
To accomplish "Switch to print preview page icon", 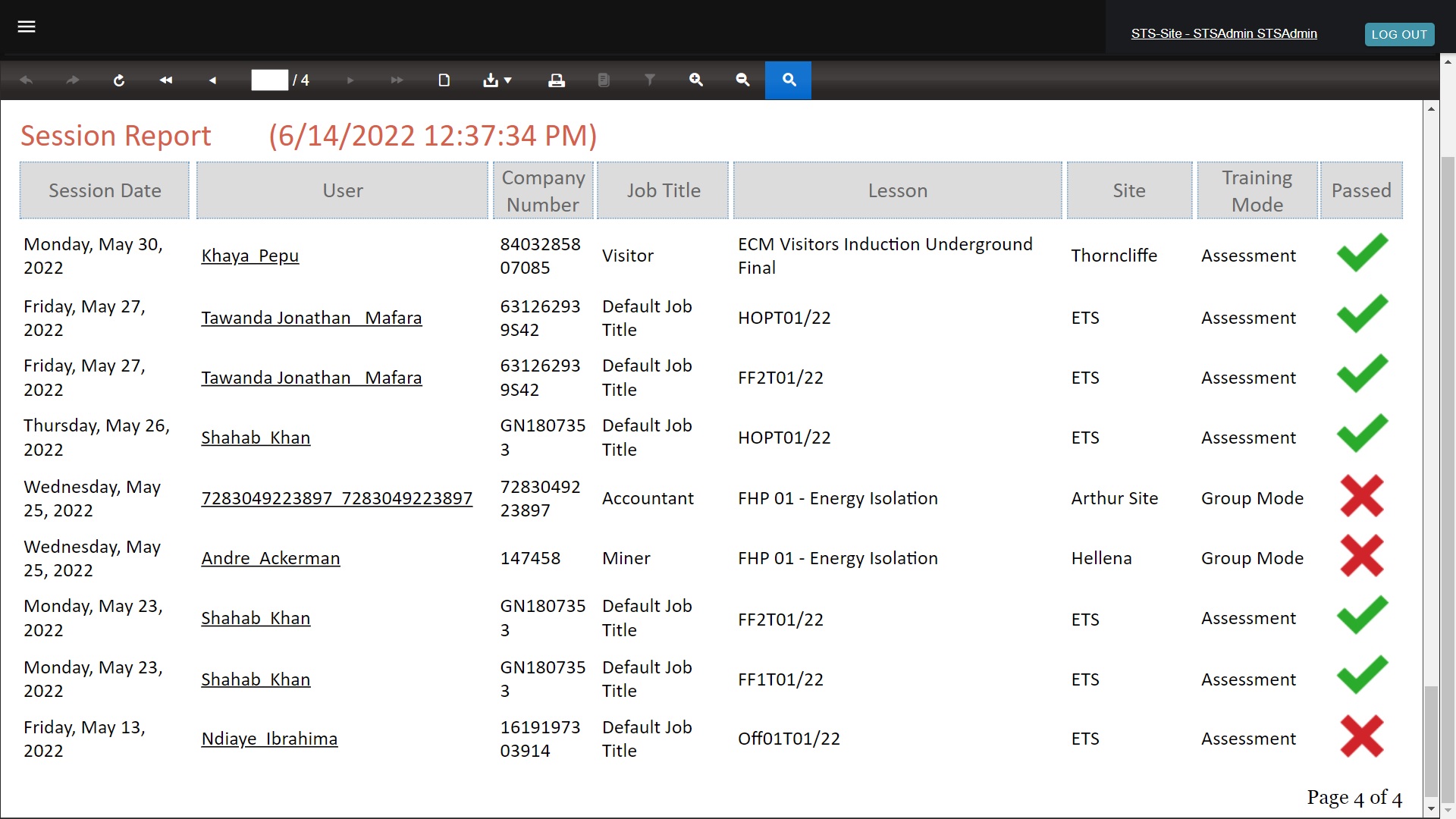I will click(x=444, y=80).
